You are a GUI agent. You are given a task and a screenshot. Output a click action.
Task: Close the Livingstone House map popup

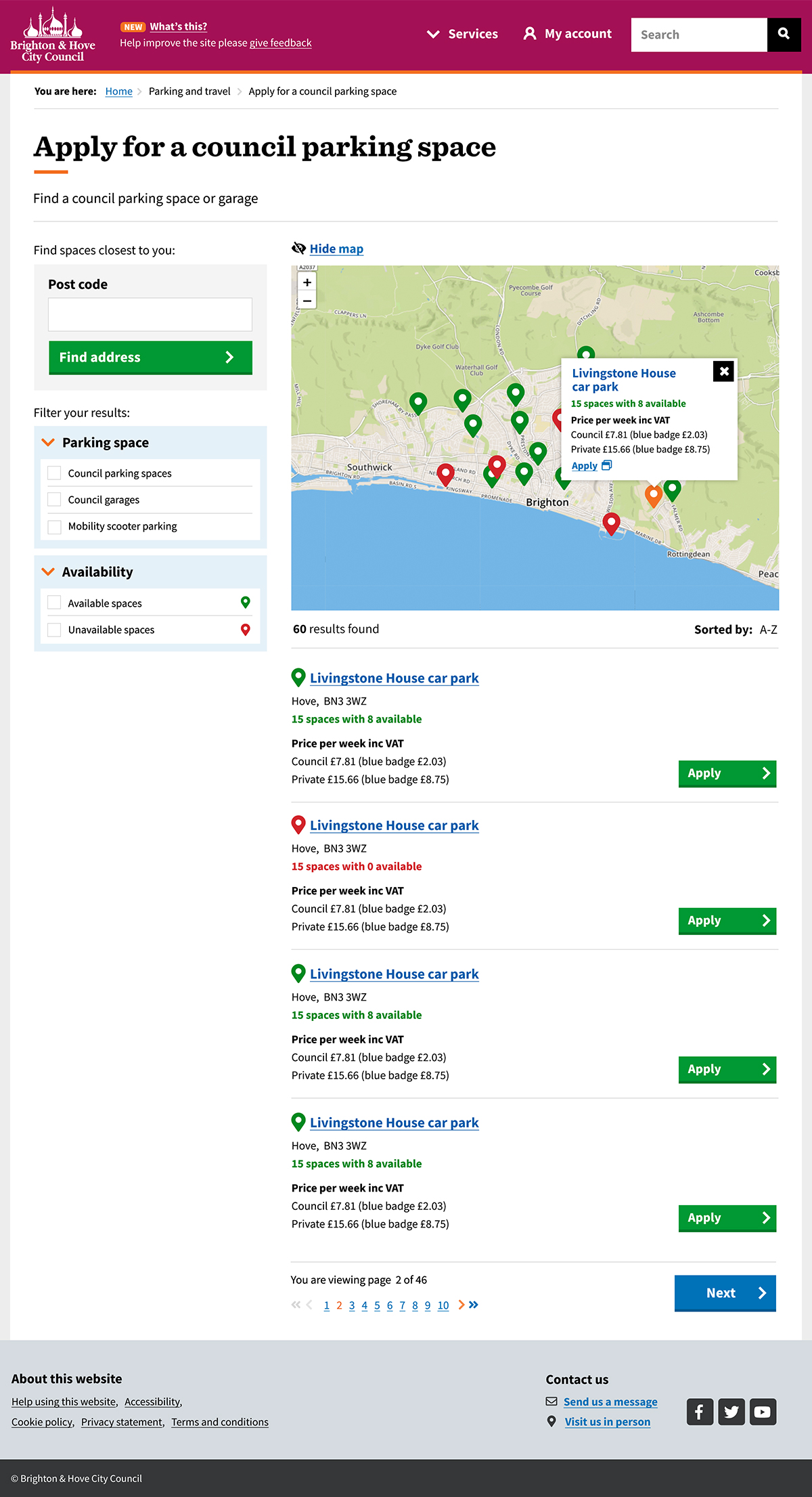coord(723,371)
